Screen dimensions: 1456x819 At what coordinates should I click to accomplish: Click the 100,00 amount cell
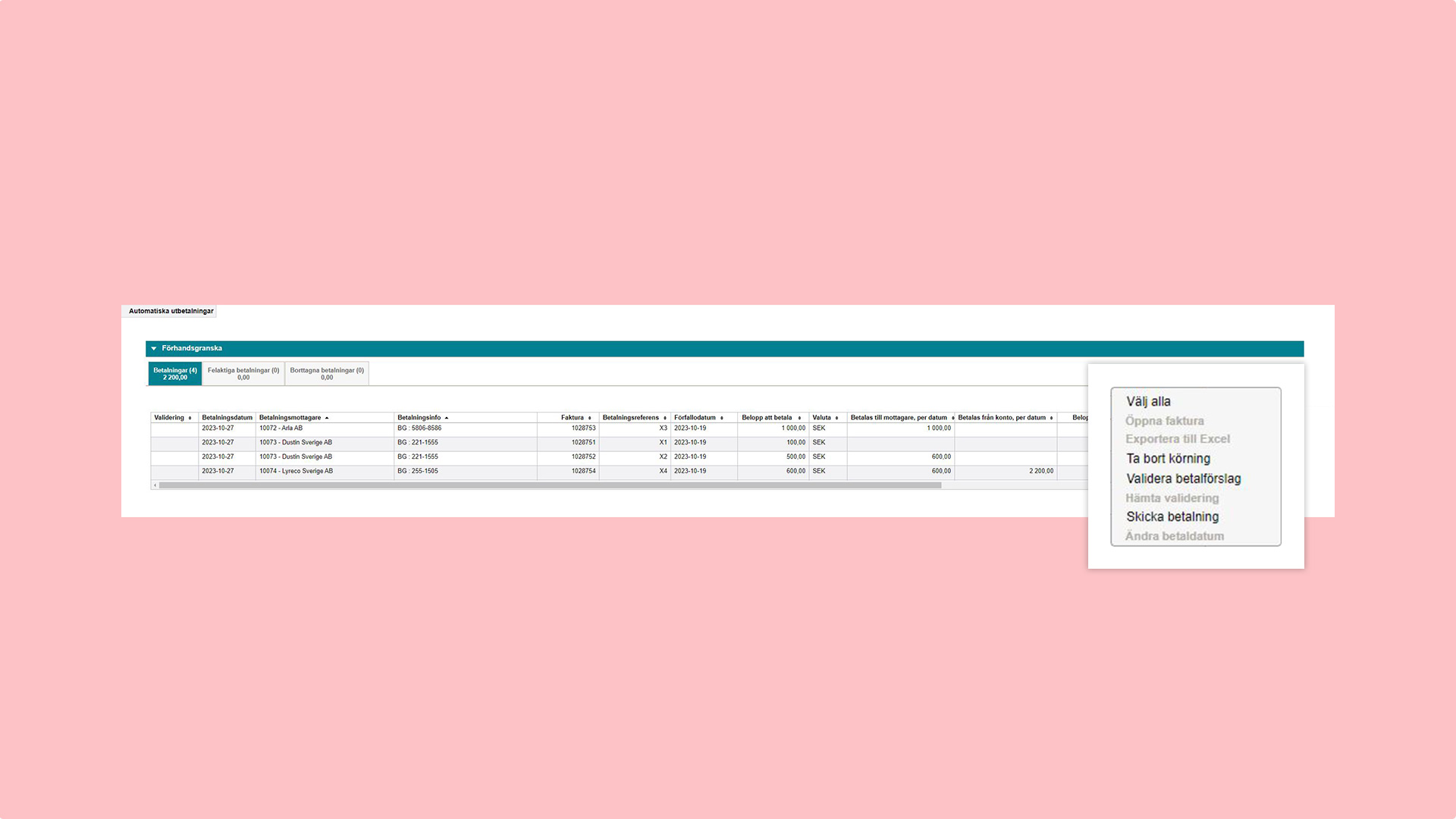pos(773,443)
